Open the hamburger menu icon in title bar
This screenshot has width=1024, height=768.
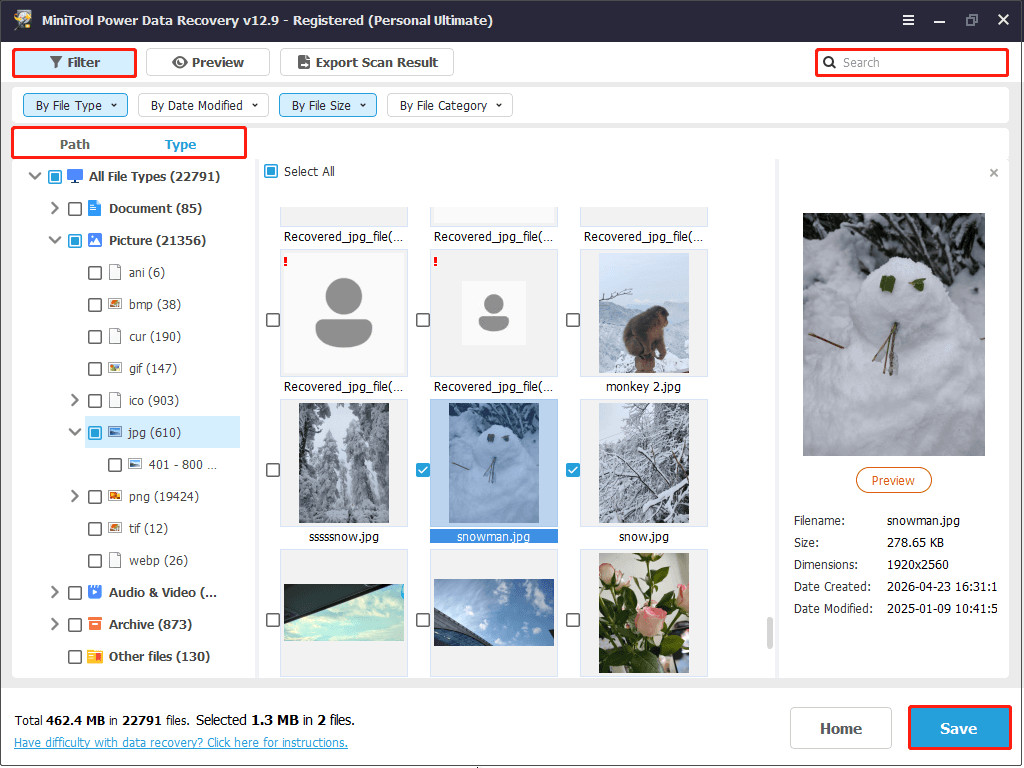(x=908, y=20)
